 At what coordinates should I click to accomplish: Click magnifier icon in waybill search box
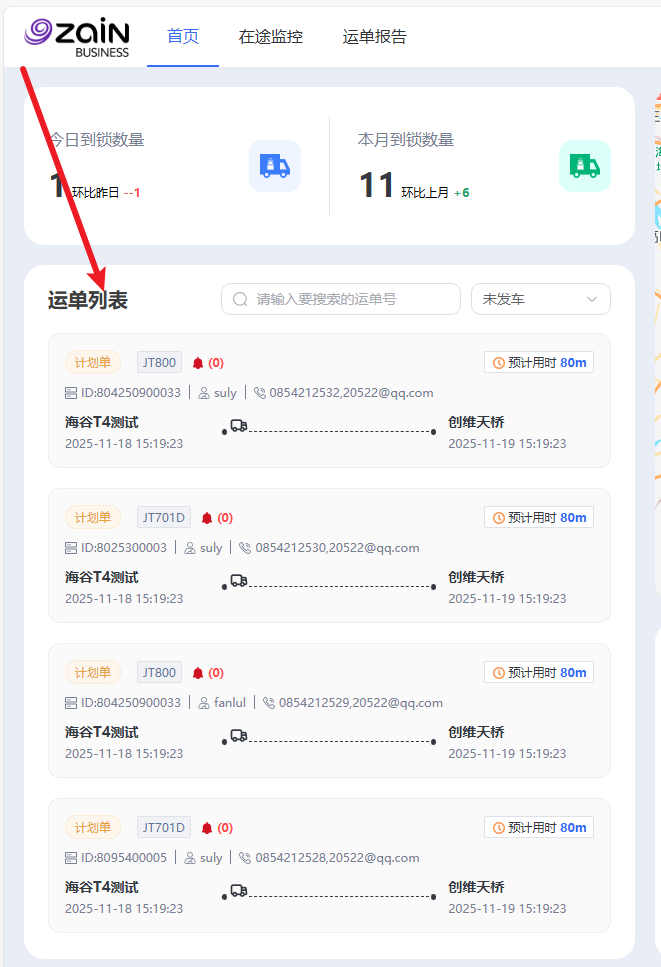click(x=240, y=299)
